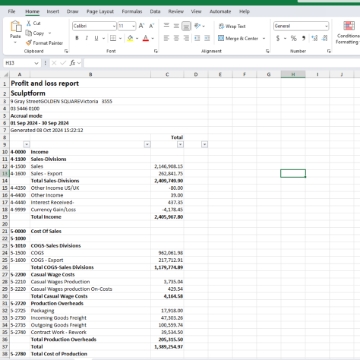Open the font size dropdown
This screenshot has width=360, height=360.
tap(134, 26)
